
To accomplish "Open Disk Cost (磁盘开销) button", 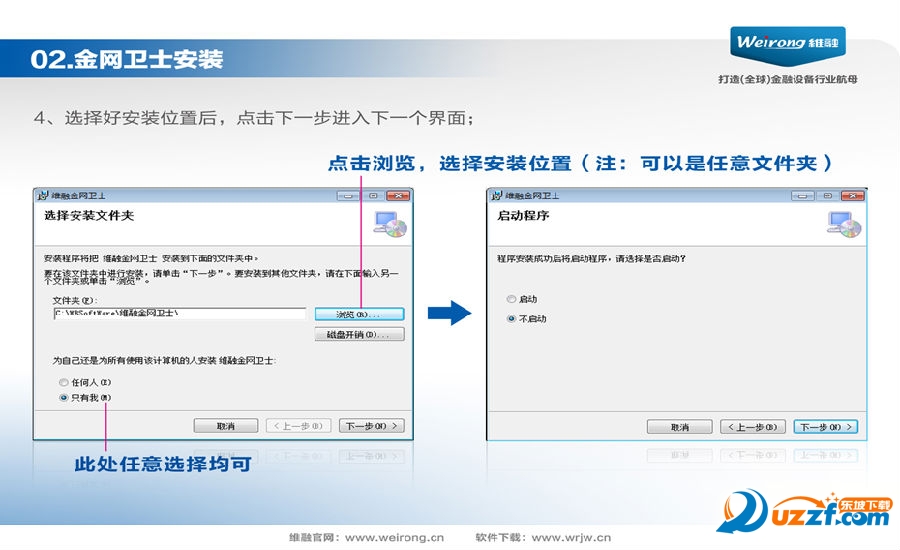I will click(x=359, y=334).
